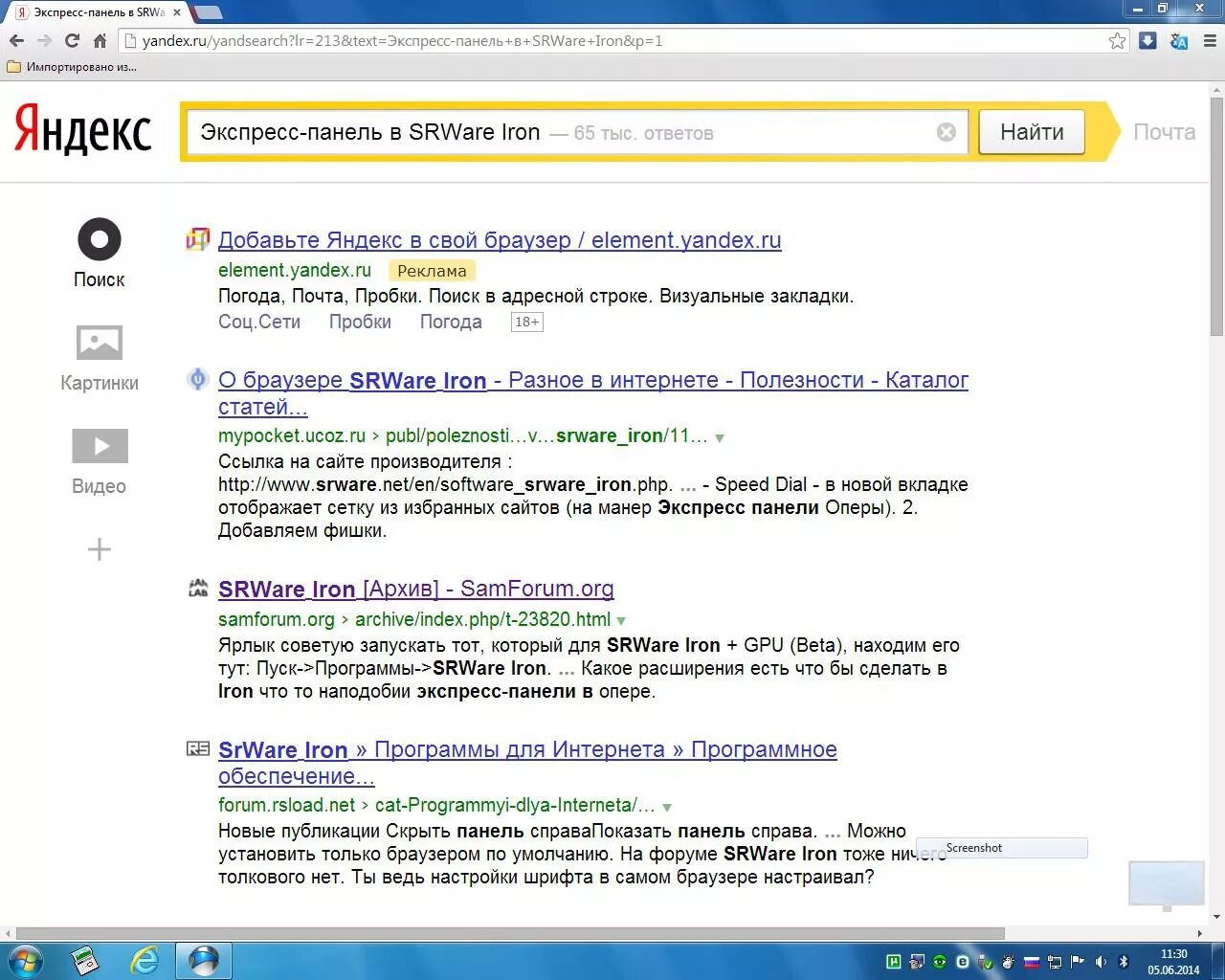Select the Поиск search mode icon
The width and height of the screenshot is (1225, 980).
100,239
